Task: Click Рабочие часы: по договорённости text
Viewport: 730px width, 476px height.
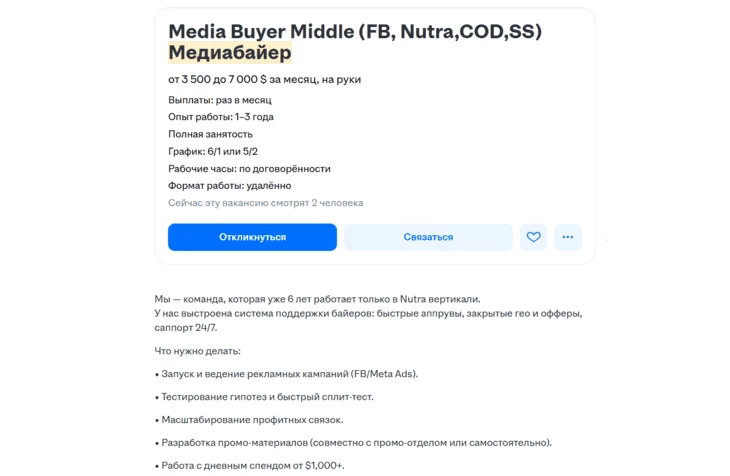Action: (x=249, y=168)
